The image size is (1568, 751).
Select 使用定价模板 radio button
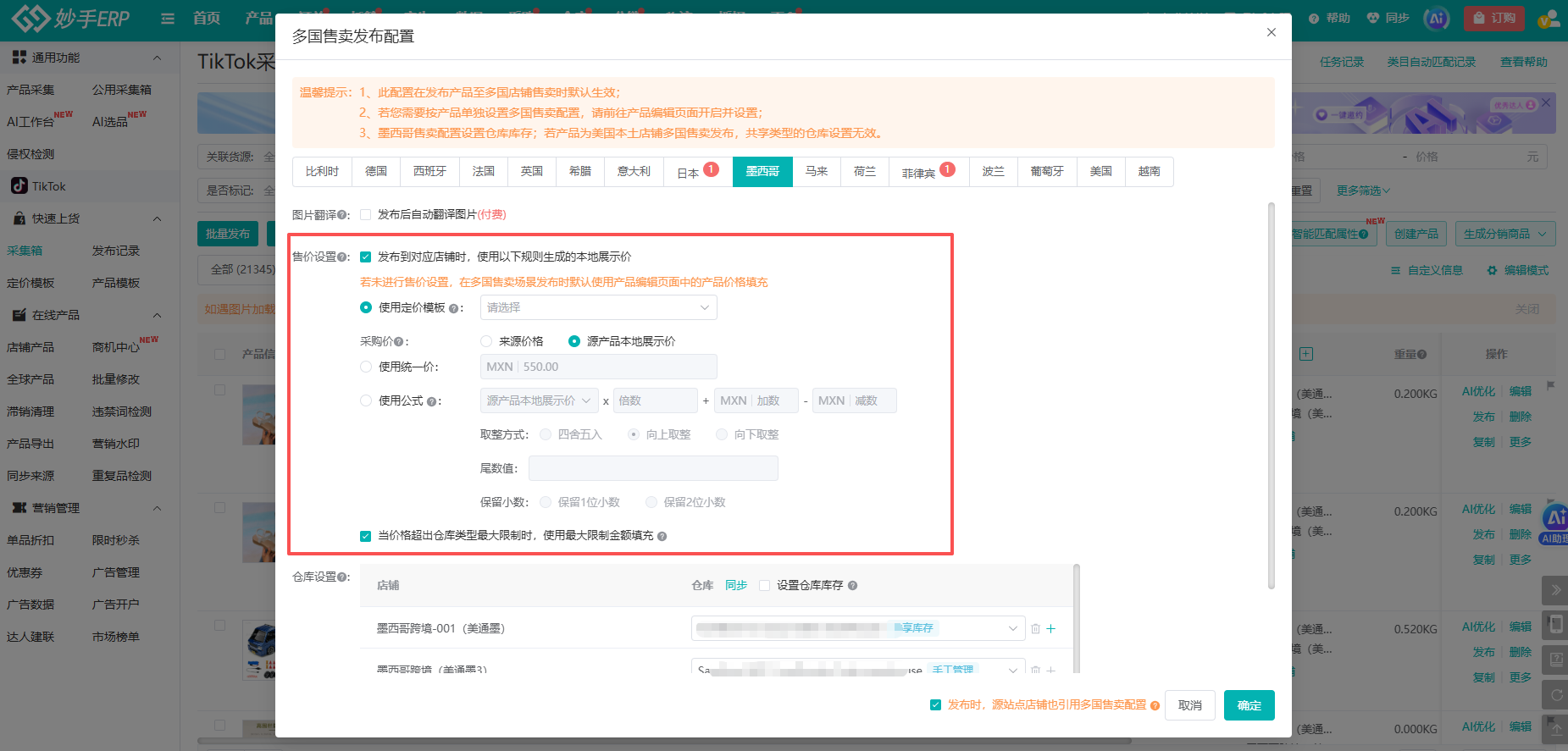(366, 307)
